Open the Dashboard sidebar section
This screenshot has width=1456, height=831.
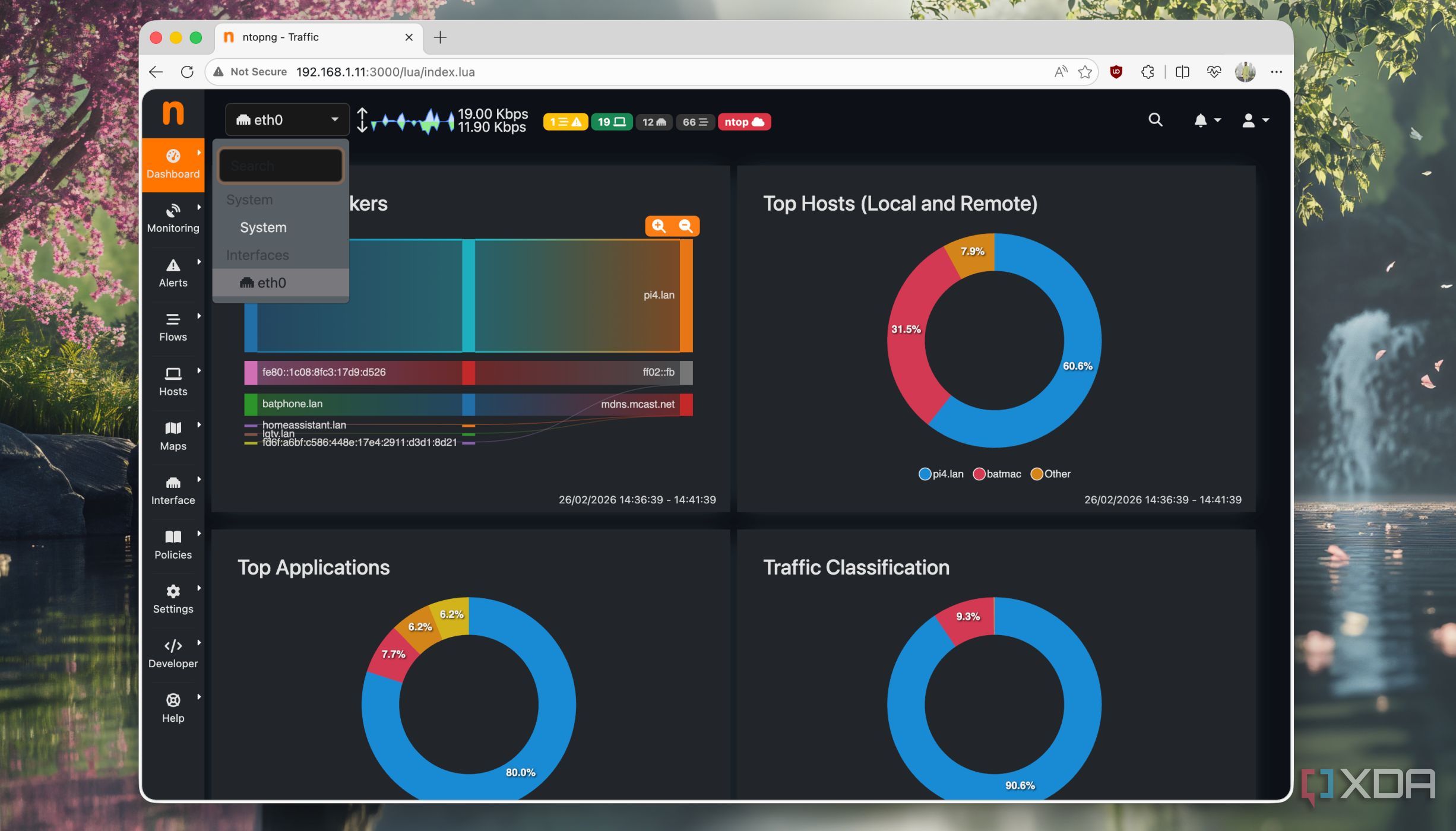(x=173, y=164)
